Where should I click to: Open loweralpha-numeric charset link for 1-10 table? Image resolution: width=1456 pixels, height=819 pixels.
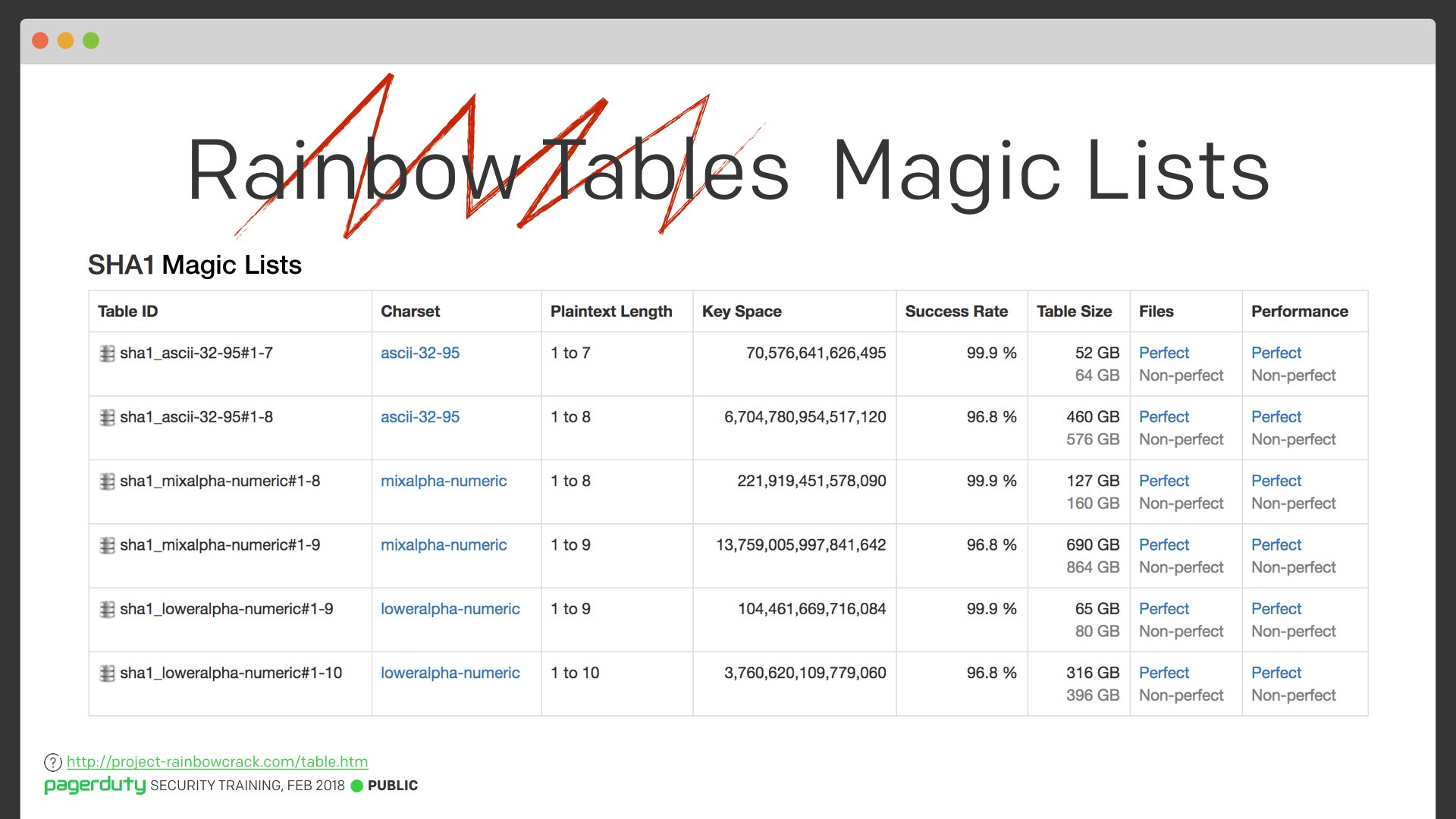pos(450,673)
